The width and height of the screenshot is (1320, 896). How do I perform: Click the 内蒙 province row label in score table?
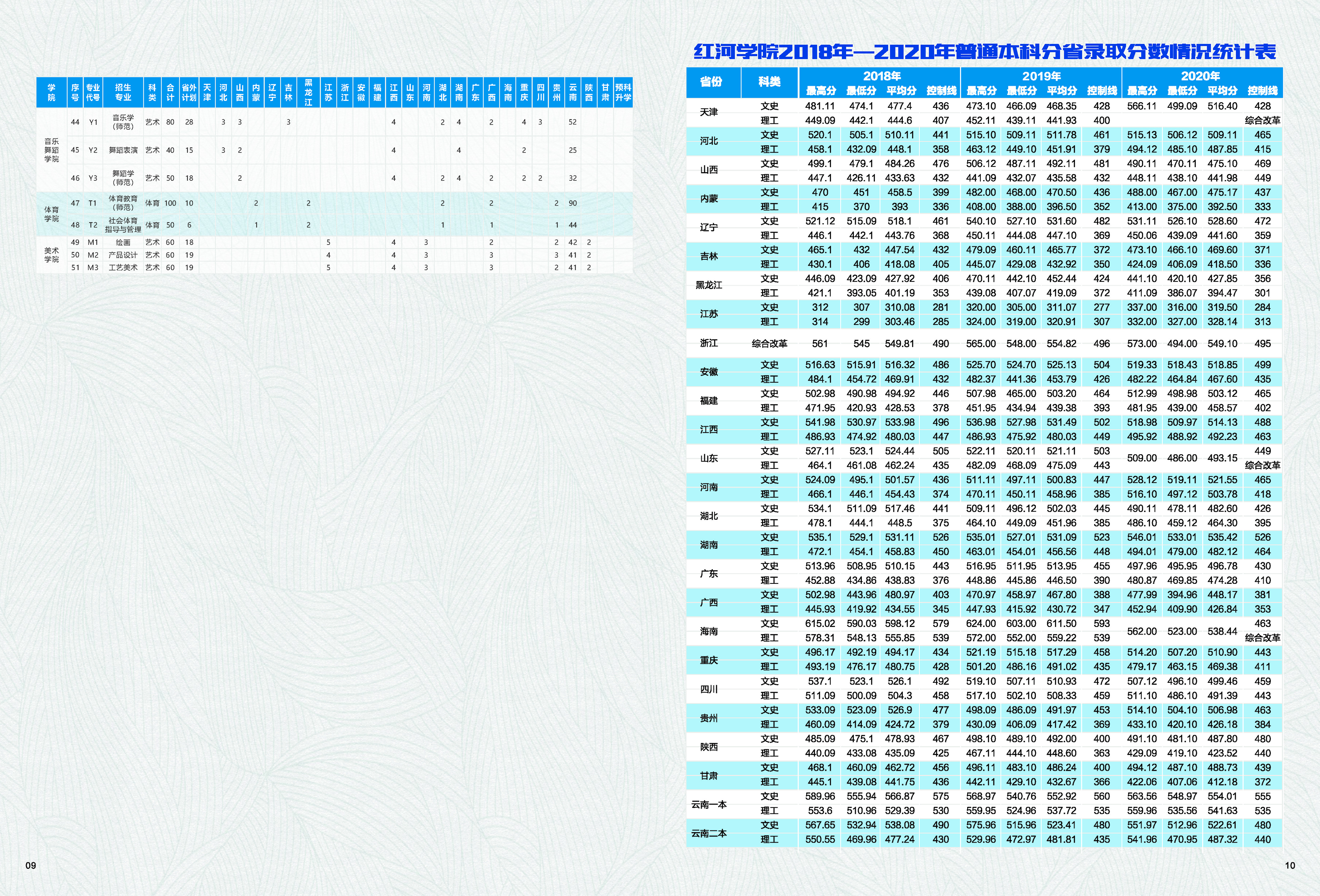coord(709,199)
